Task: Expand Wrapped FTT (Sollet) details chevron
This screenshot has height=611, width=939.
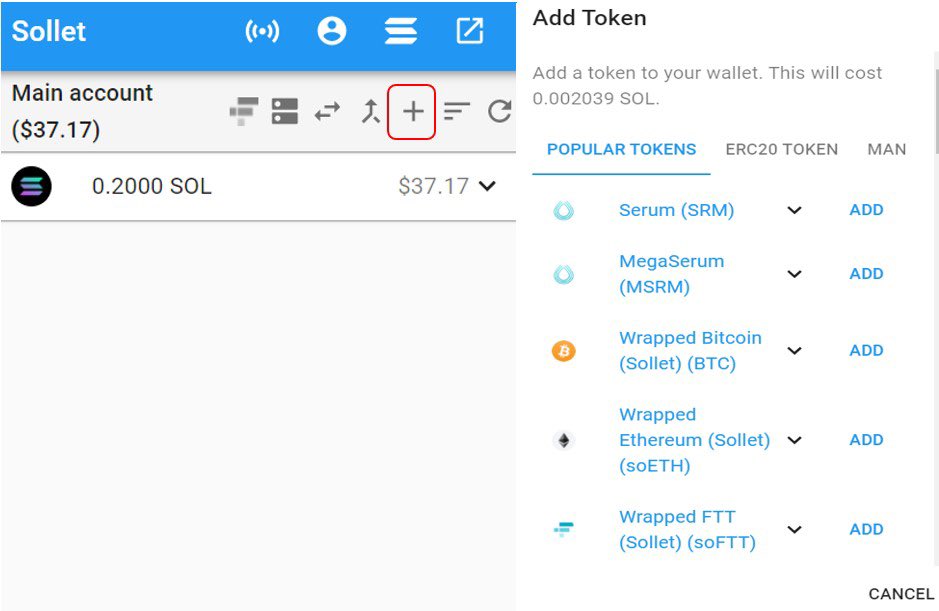Action: [x=794, y=530]
